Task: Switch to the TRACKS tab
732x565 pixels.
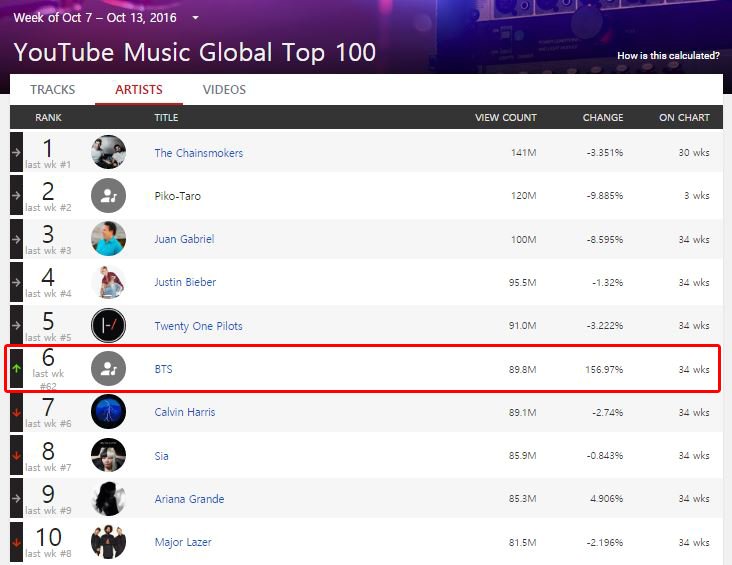Action: (53, 90)
